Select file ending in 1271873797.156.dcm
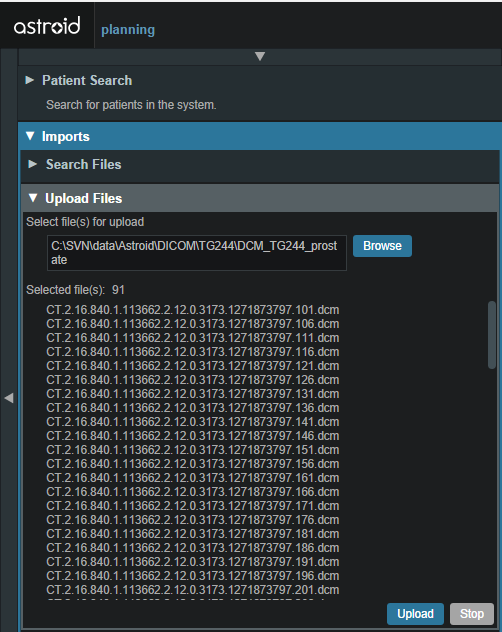 tap(193, 464)
